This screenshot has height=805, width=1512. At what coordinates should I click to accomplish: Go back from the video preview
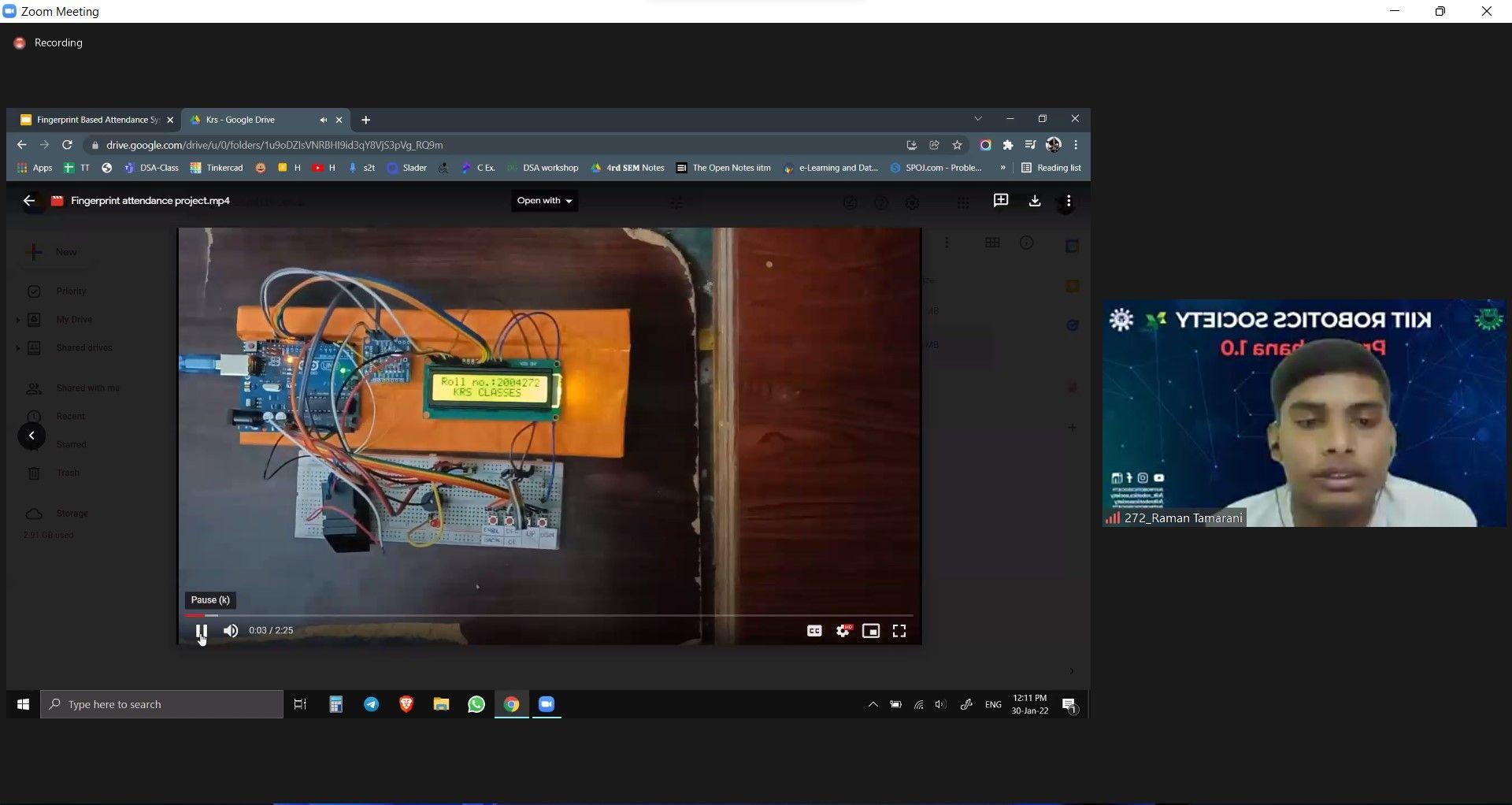pos(29,201)
